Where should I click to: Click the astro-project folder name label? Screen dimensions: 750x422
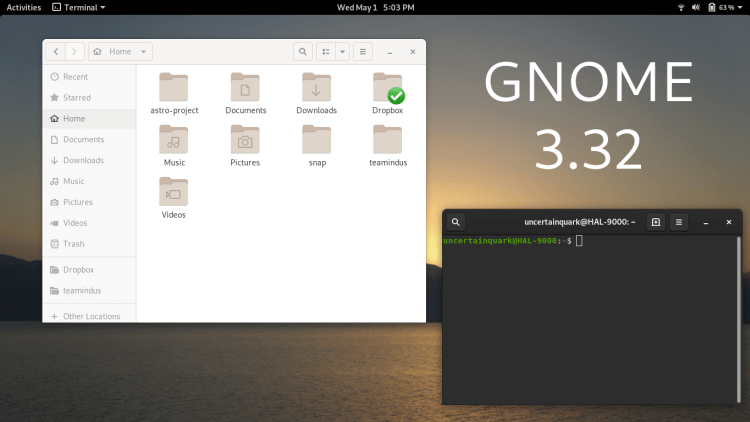point(174,111)
